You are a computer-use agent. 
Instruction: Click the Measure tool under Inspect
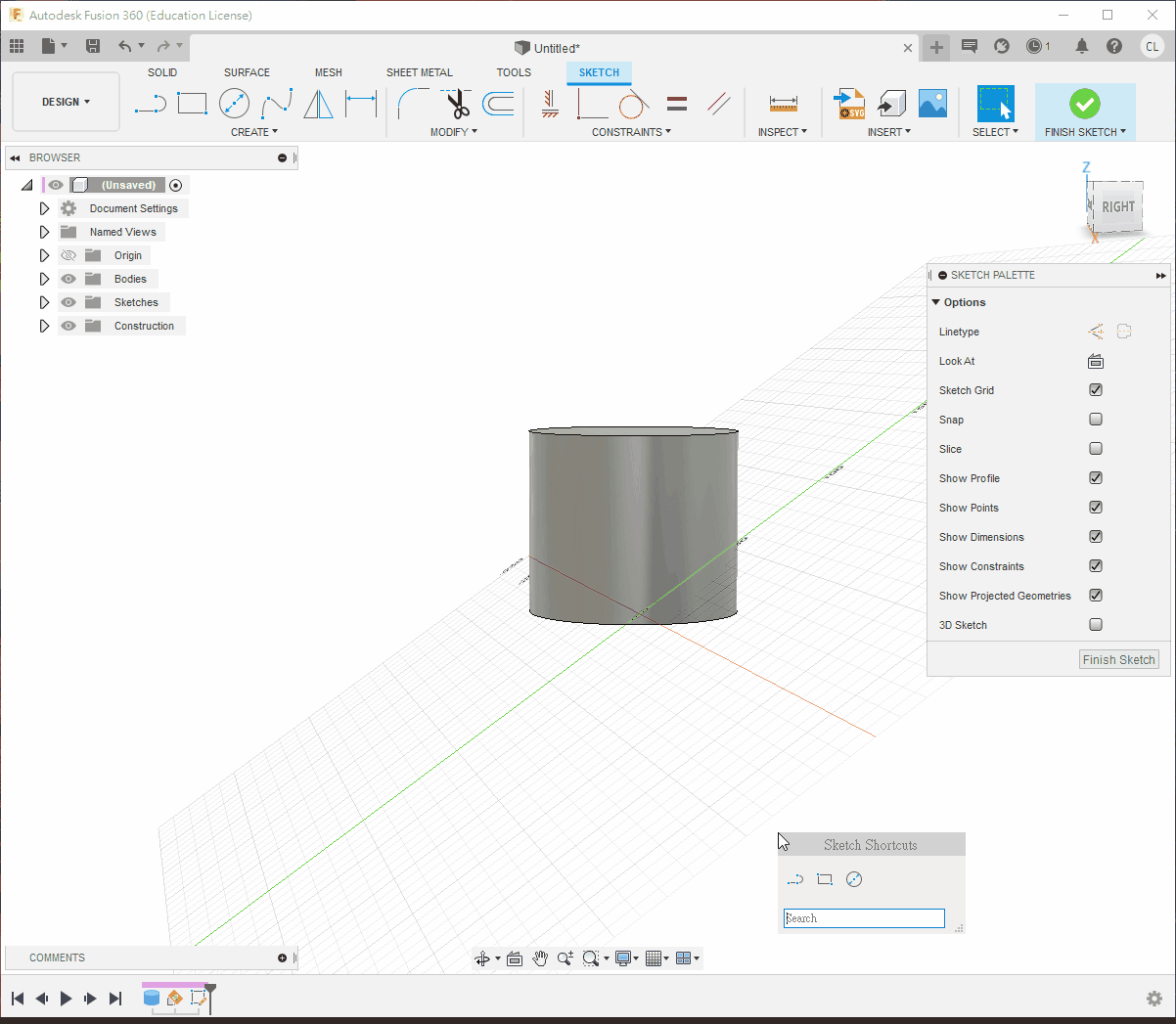coord(783,104)
